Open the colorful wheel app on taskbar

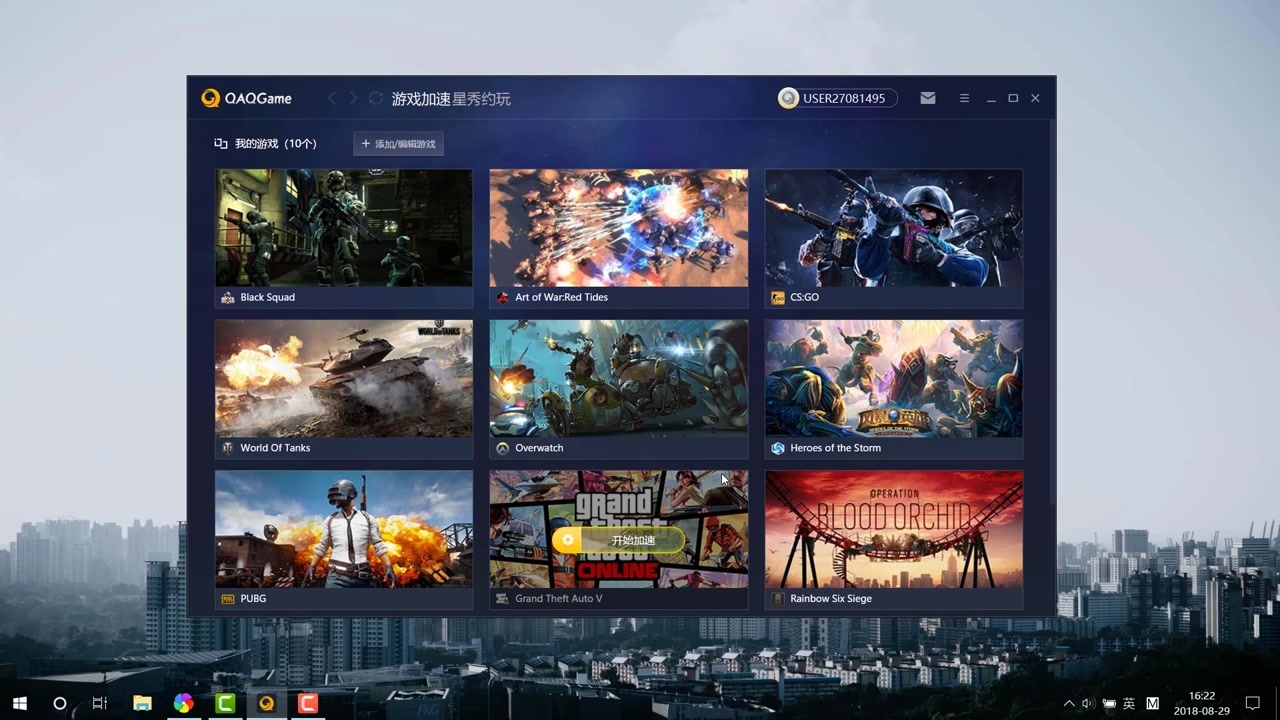[183, 703]
